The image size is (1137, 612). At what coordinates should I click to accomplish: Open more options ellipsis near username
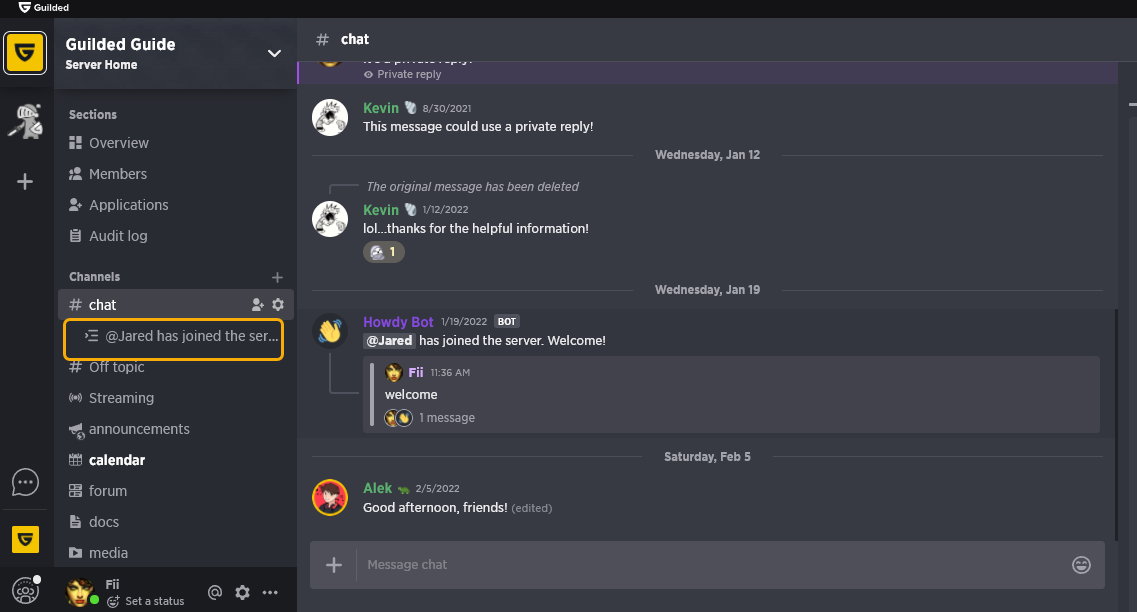tap(270, 592)
